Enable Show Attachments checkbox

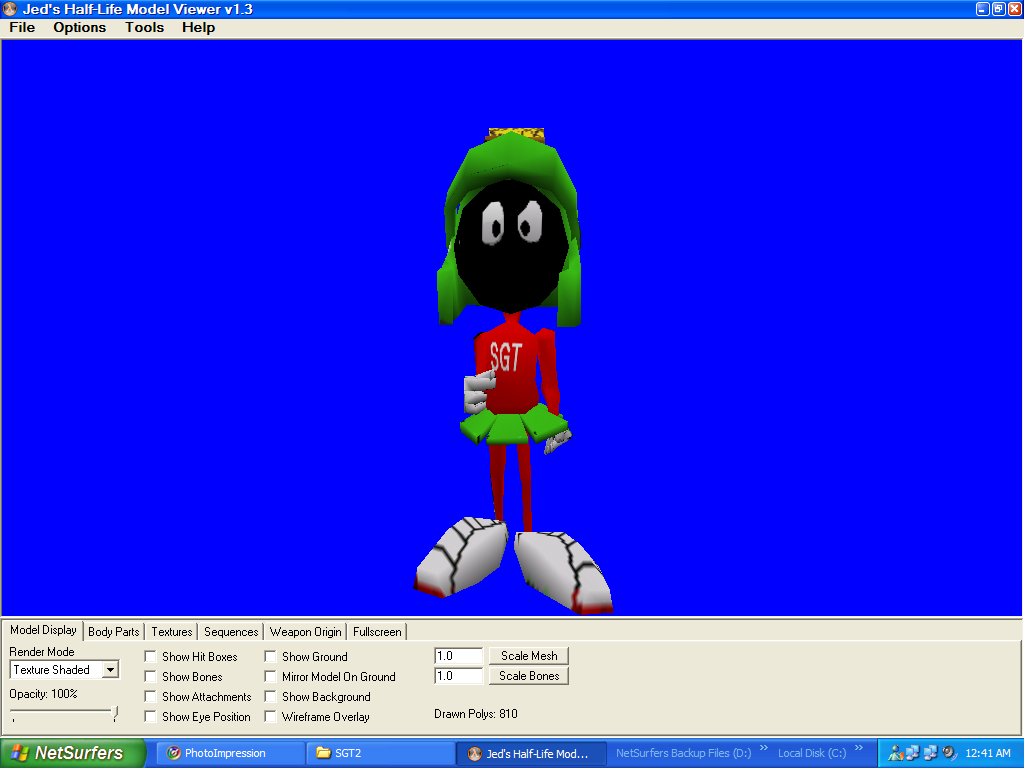point(150,696)
